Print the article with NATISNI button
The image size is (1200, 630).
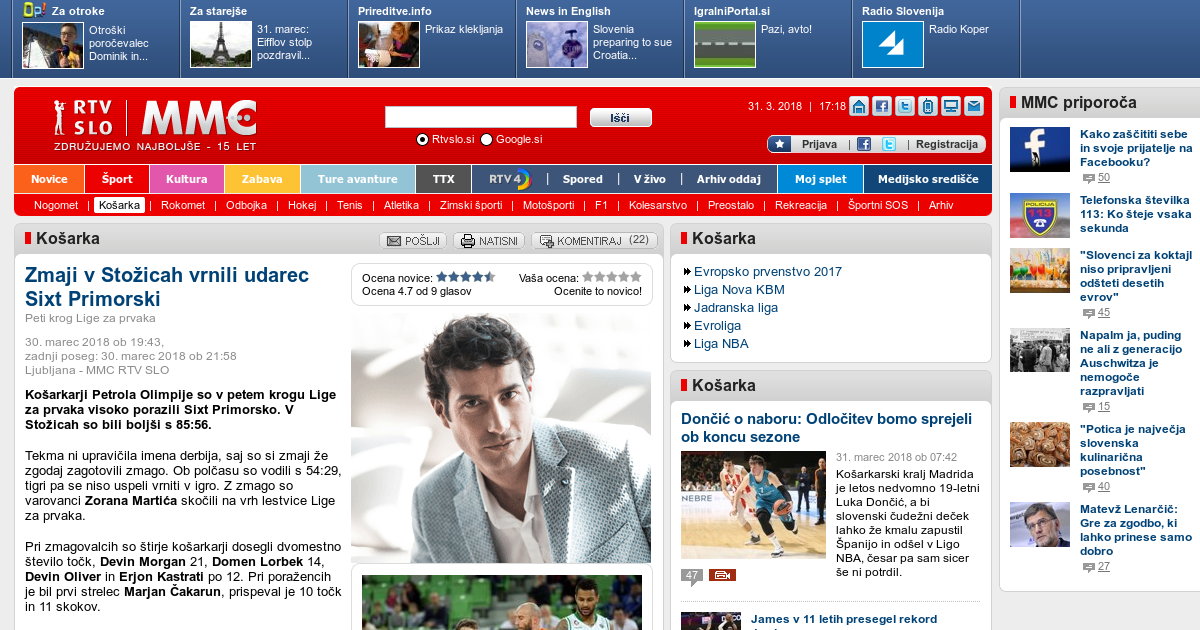point(489,241)
